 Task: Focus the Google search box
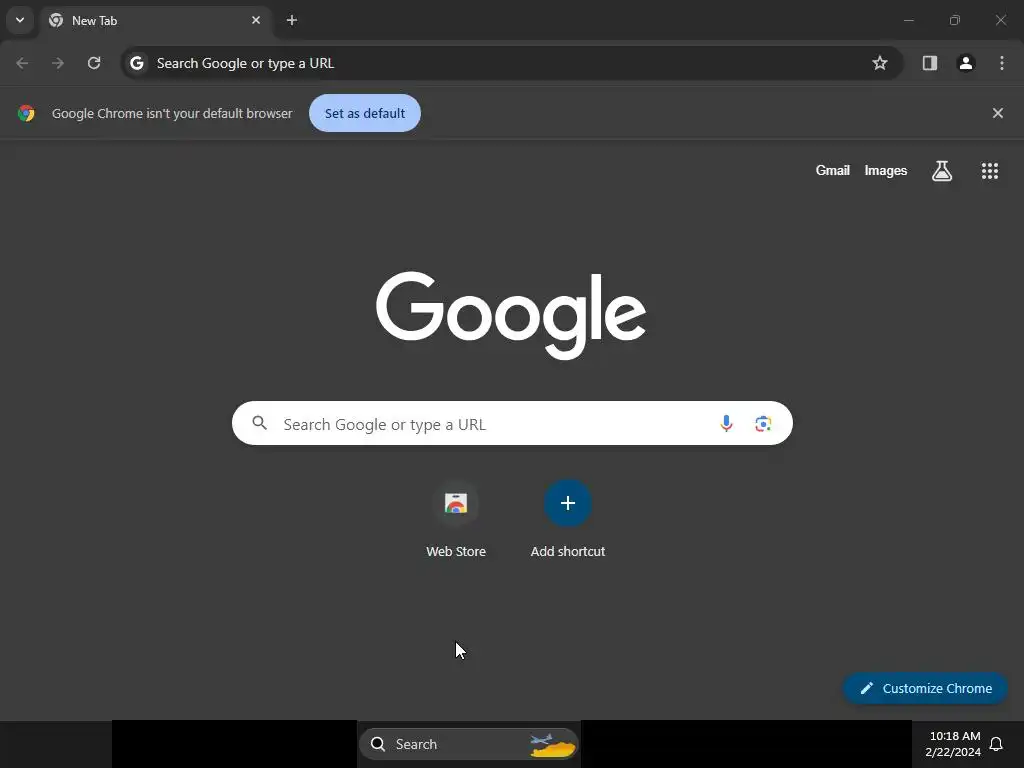(512, 423)
